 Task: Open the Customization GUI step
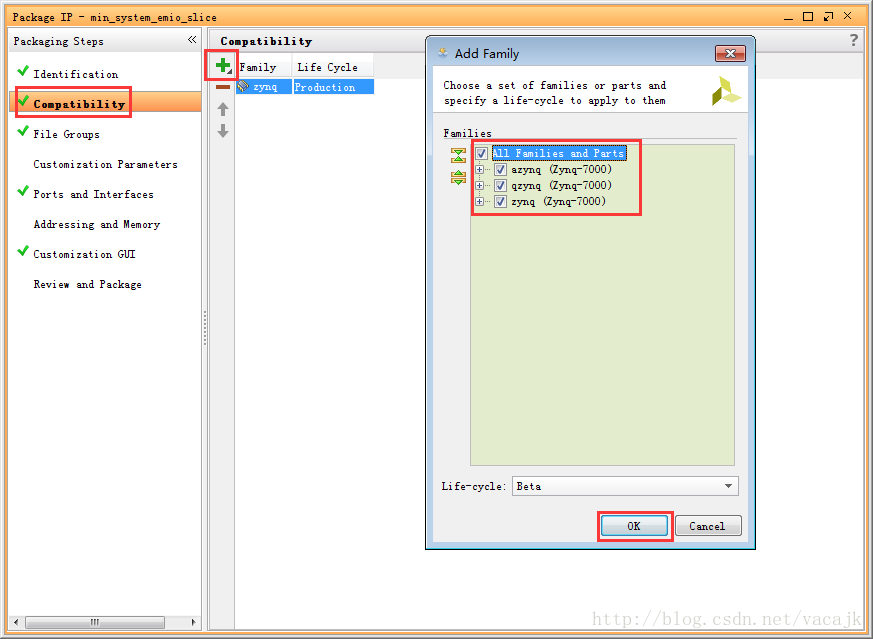click(x=84, y=254)
